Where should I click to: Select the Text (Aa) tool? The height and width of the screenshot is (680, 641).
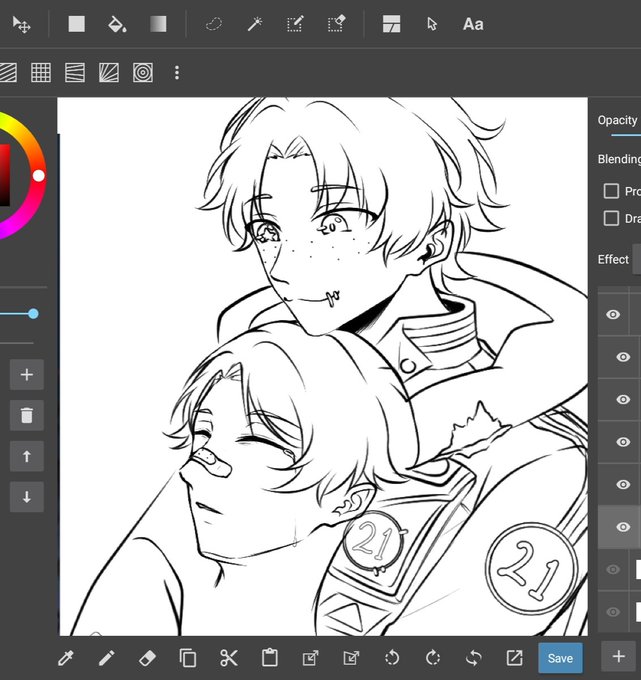tap(473, 24)
